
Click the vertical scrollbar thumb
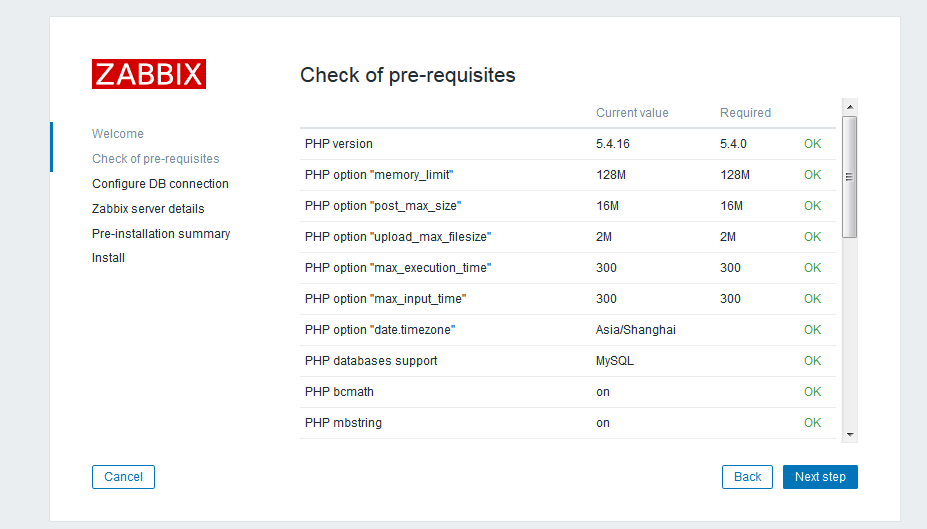[849, 176]
